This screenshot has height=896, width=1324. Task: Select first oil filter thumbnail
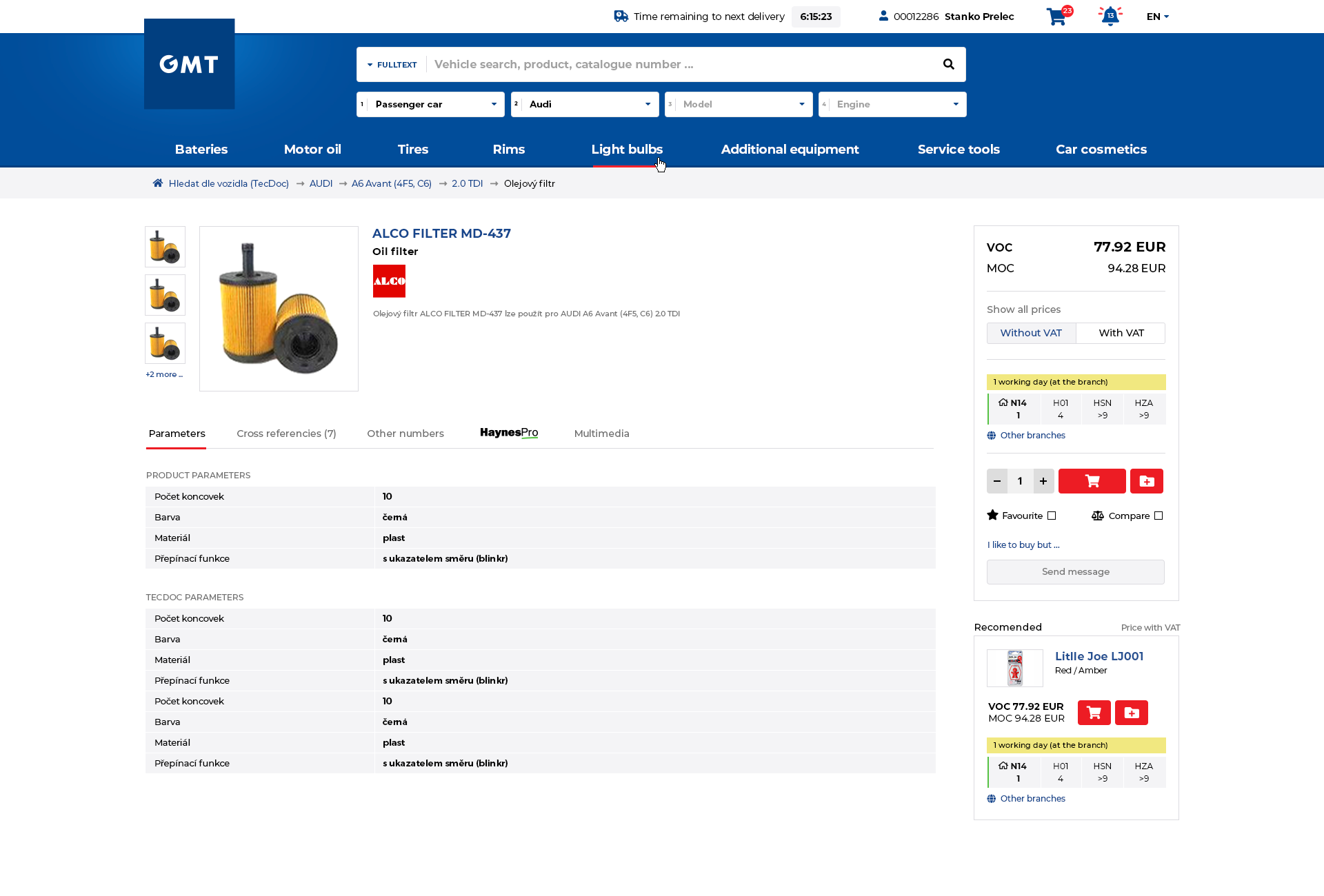(165, 247)
